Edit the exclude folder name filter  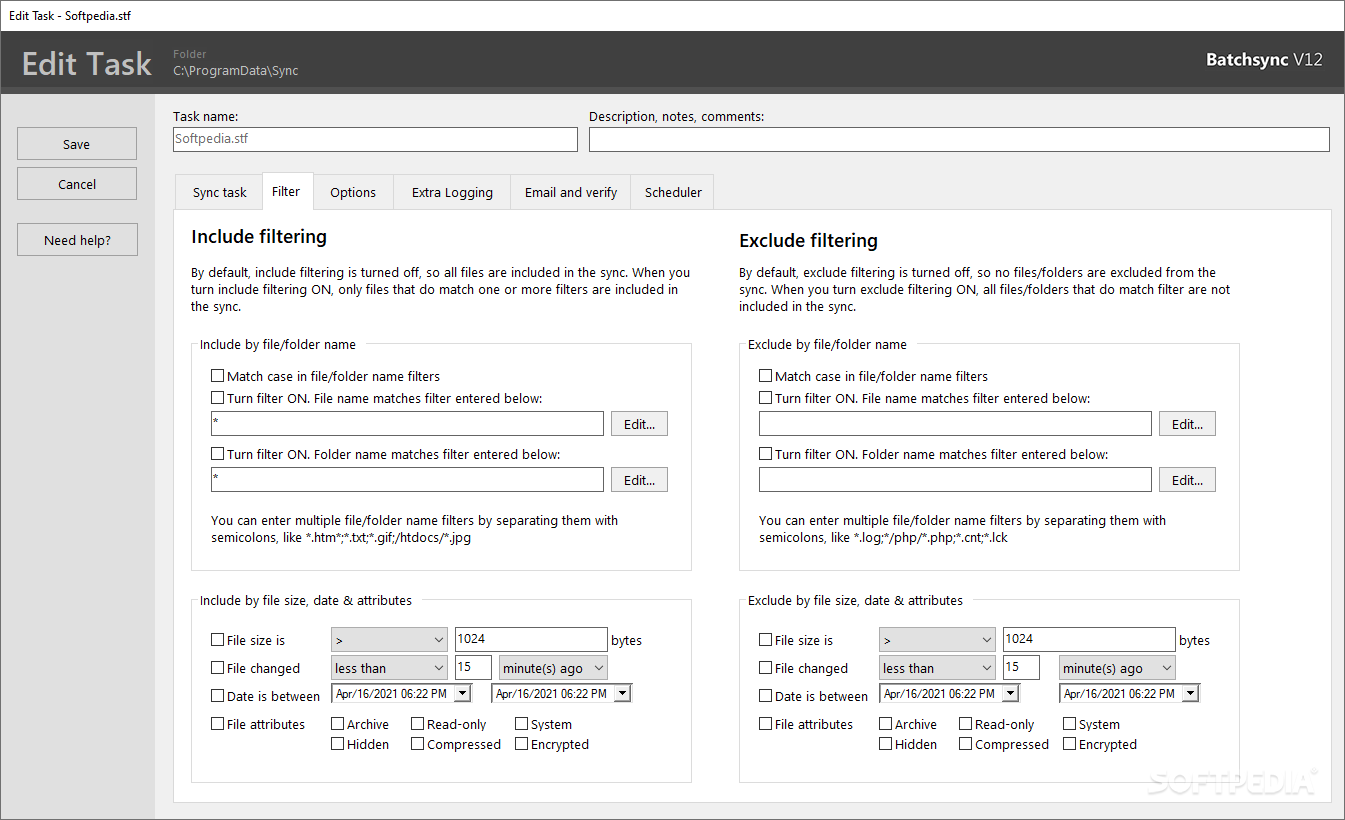[1187, 480]
